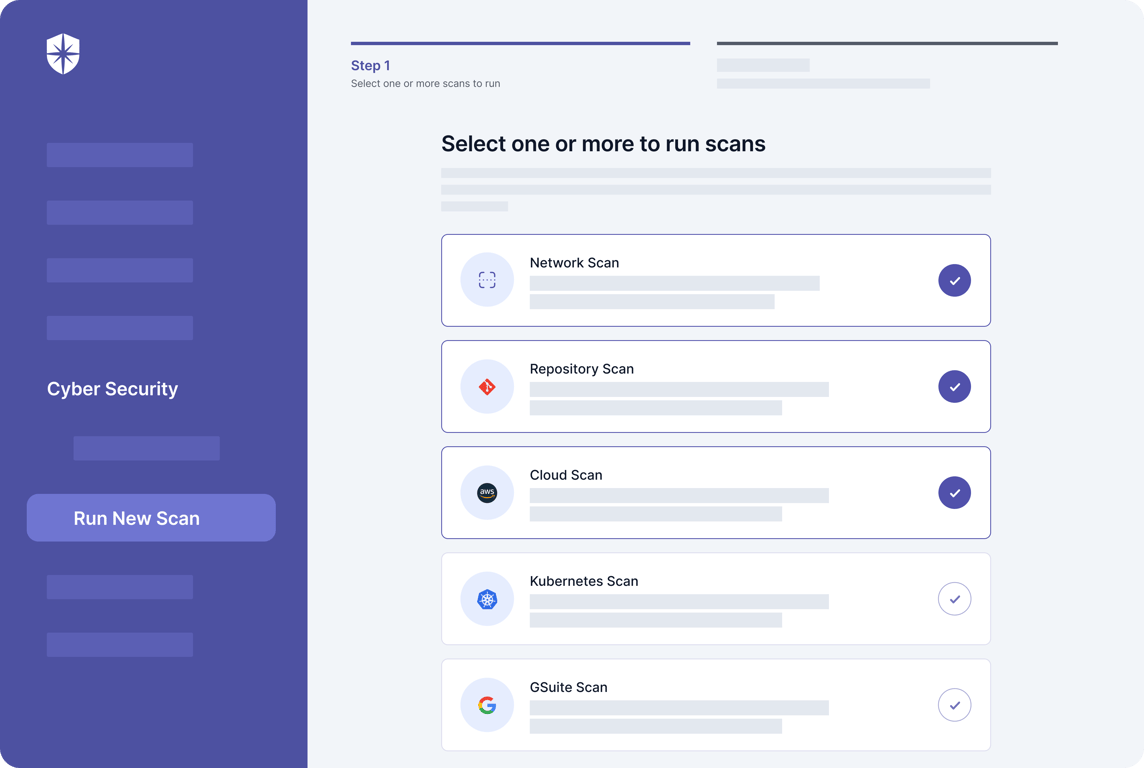1144x768 pixels.
Task: Click the Repository Scan git icon
Action: [x=487, y=387]
